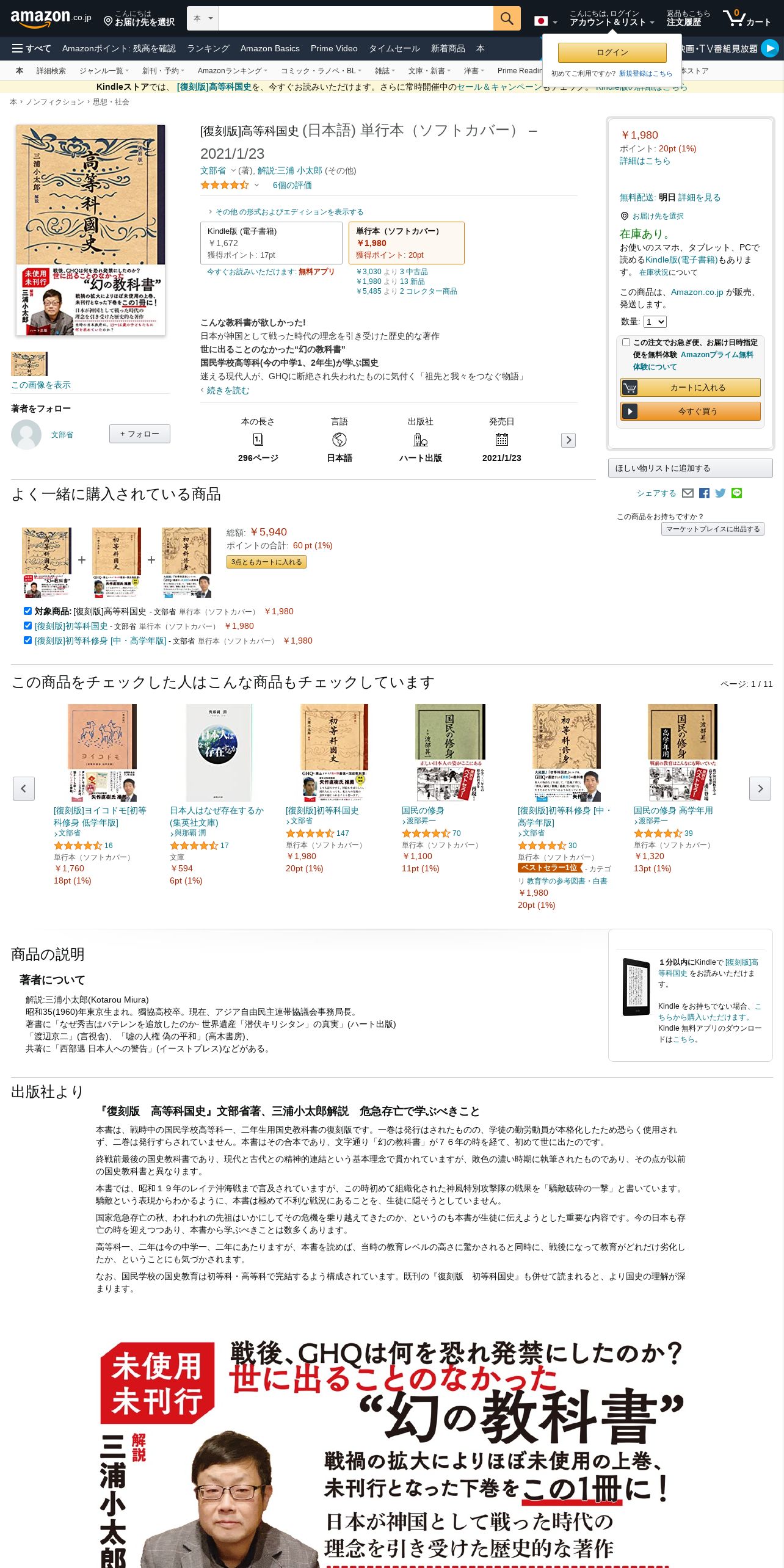Click the Amazon.co.jp logo
Screen dimensions: 784x1568
click(51, 18)
